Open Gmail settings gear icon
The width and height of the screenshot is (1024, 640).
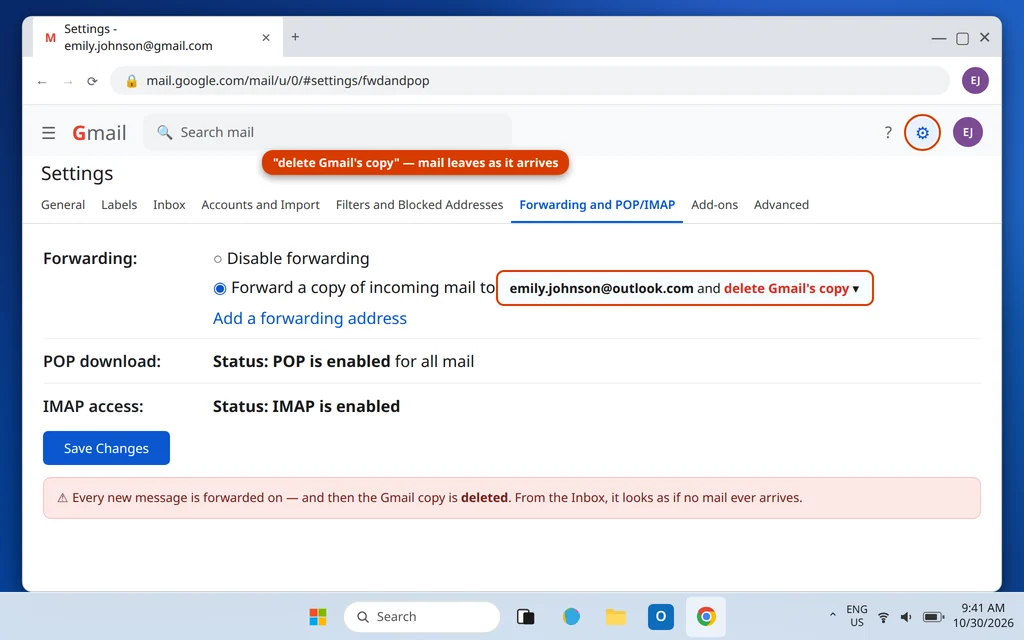point(922,133)
